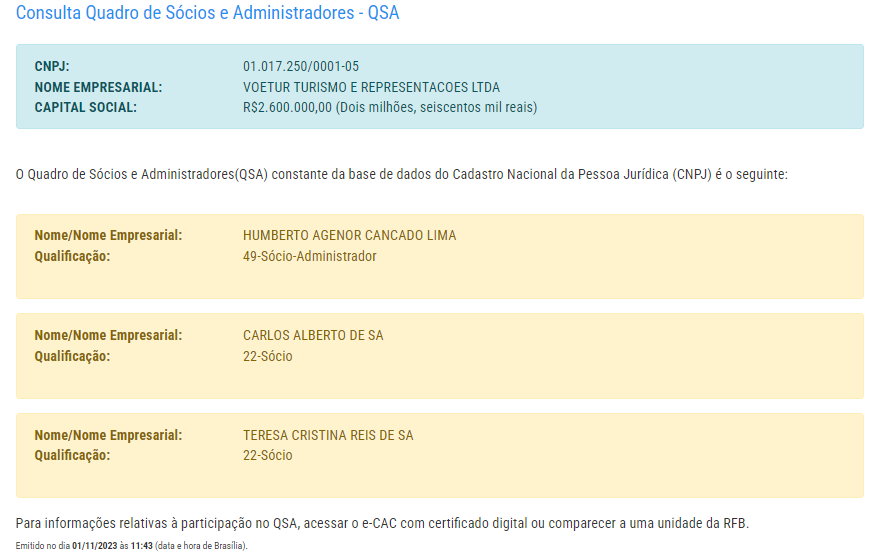Click the first Nome/Nome Empresarial label

108,235
